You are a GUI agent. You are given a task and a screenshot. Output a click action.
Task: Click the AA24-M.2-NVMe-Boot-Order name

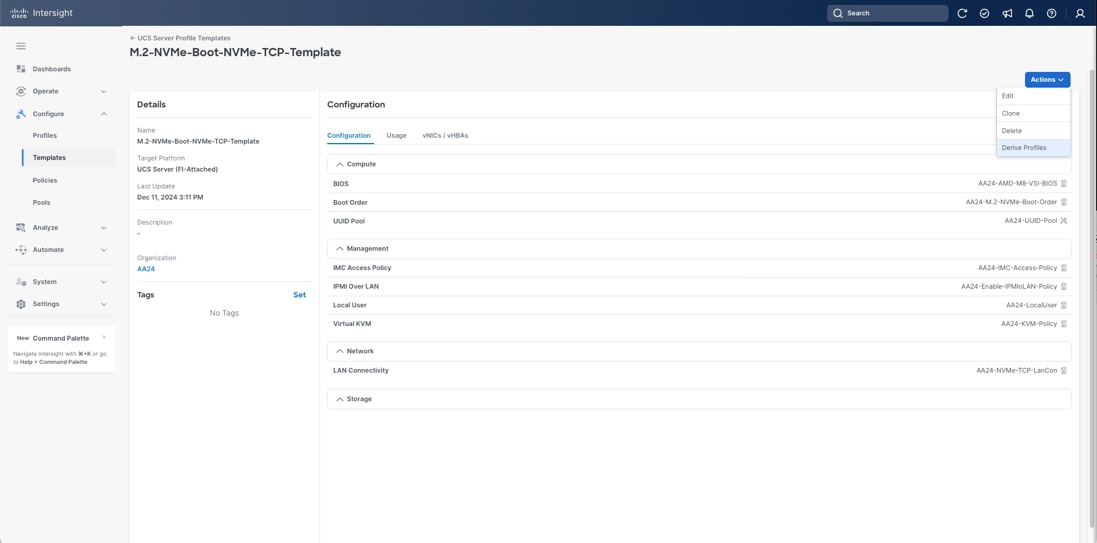[x=1011, y=202]
